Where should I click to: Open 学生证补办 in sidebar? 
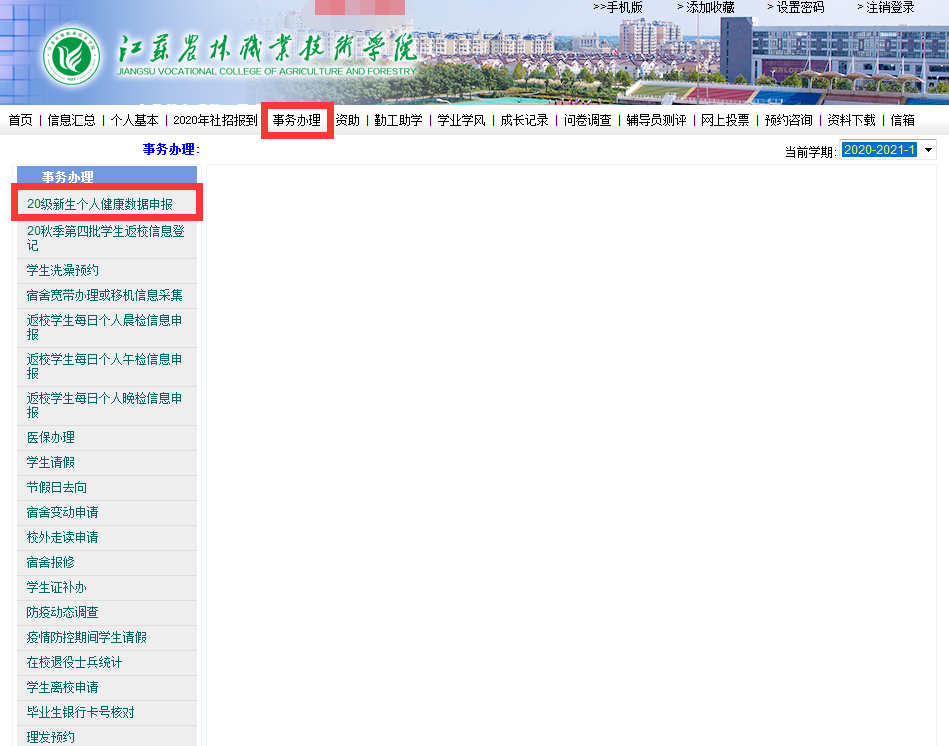[x=57, y=588]
